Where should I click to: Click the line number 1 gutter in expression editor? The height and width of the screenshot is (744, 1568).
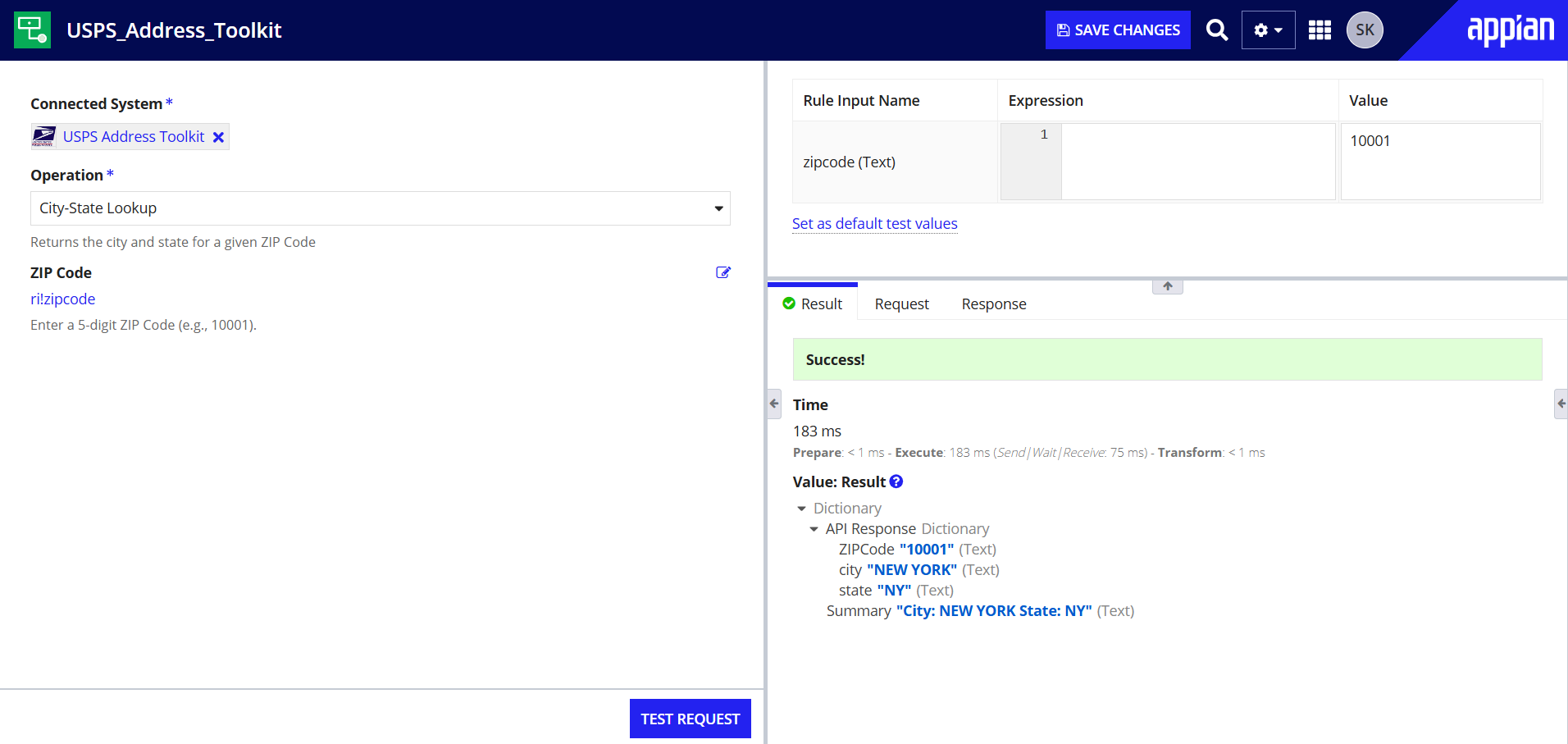point(1032,162)
